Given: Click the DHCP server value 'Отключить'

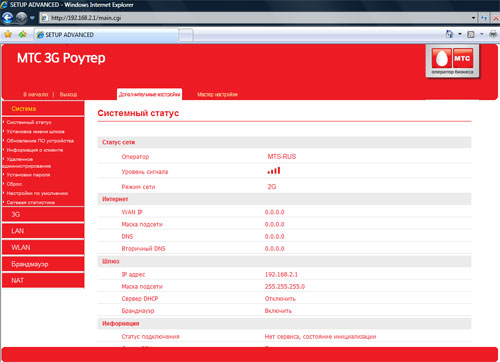Looking at the screenshot, I should coord(280,299).
